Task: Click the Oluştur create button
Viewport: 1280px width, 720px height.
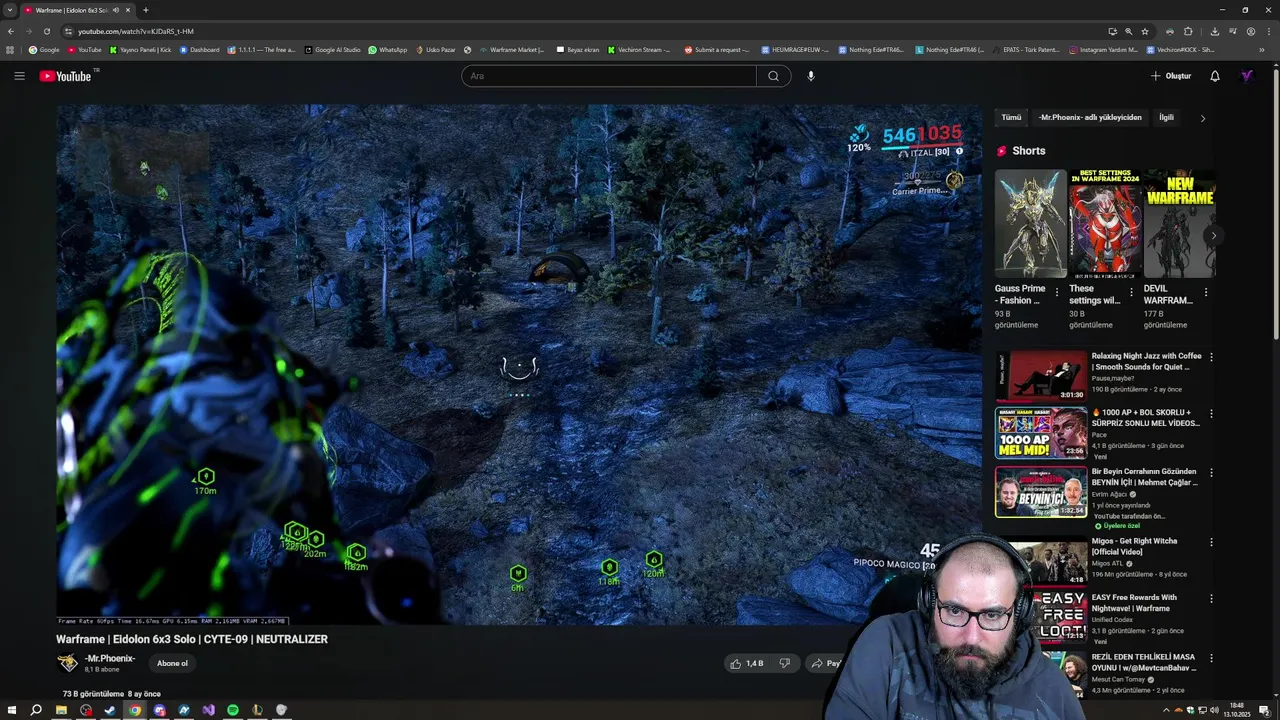Action: [1171, 76]
